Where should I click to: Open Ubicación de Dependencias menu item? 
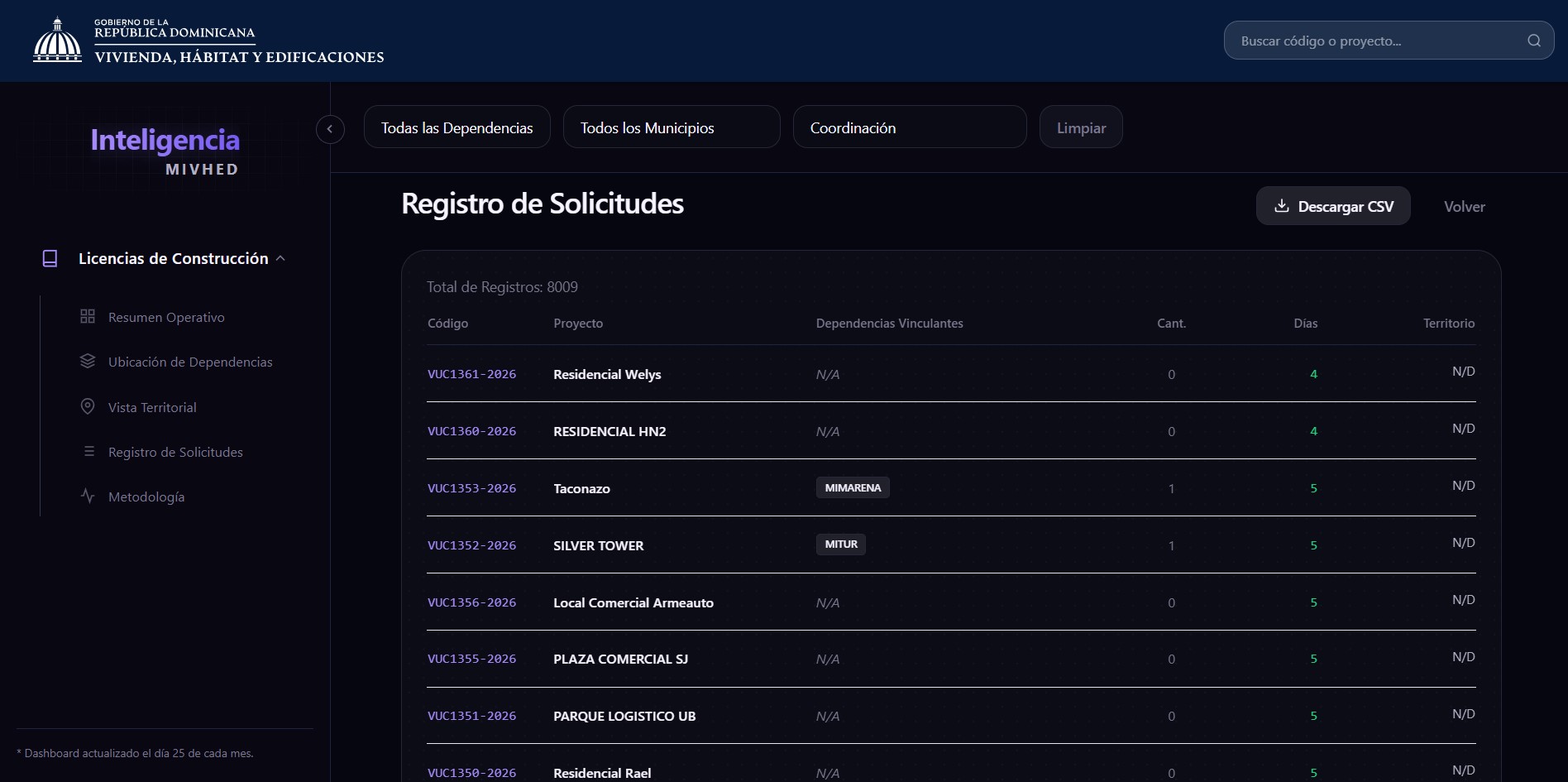coord(190,362)
